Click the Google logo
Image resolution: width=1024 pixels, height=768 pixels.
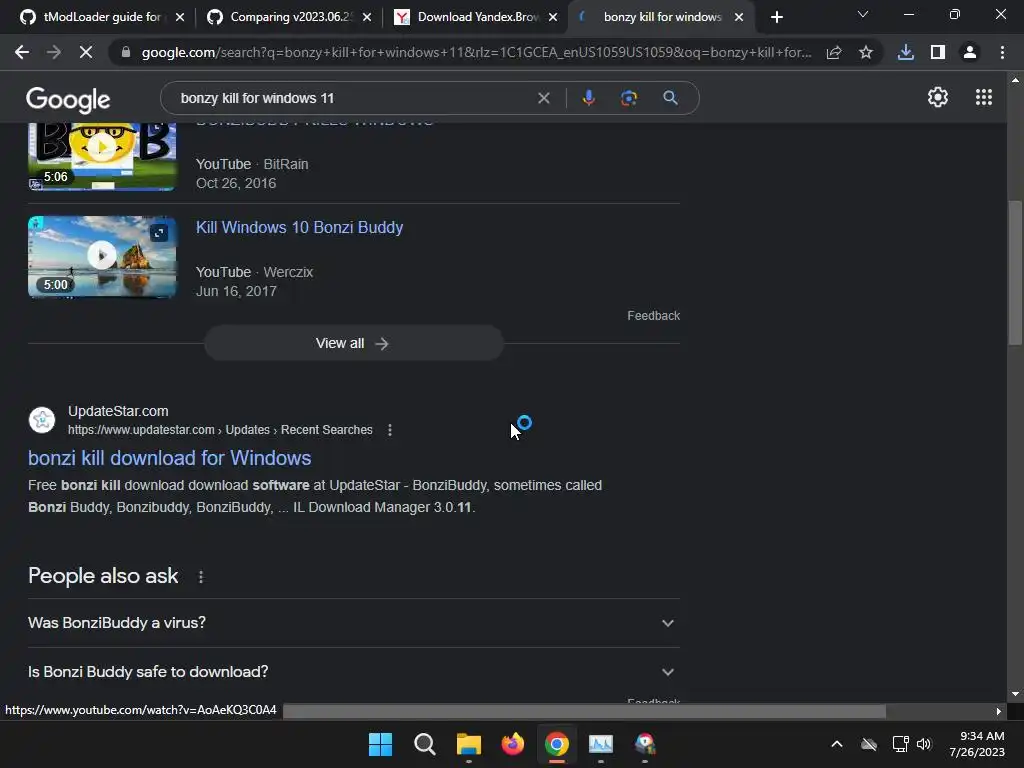[x=68, y=99]
